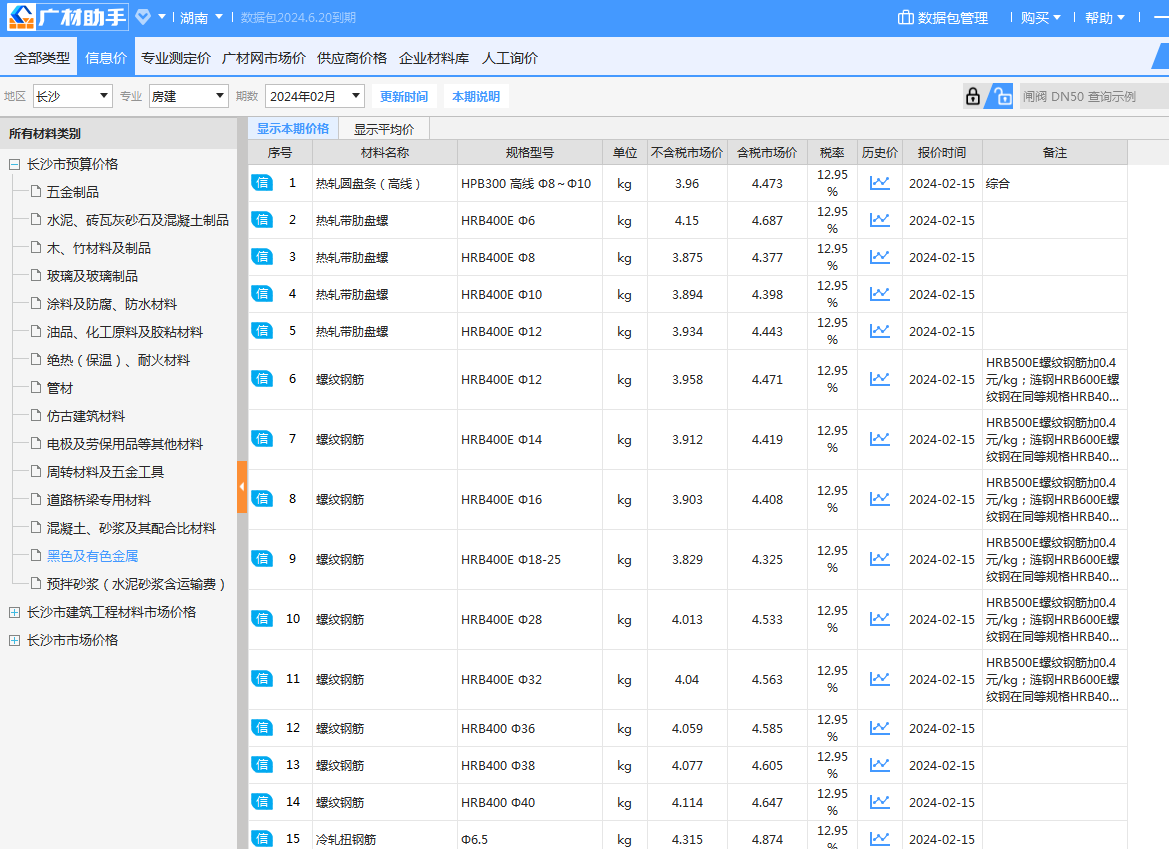This screenshot has height=849, width=1169.
Task: Click the 材料名称 column header
Action: pyautogui.click(x=385, y=152)
